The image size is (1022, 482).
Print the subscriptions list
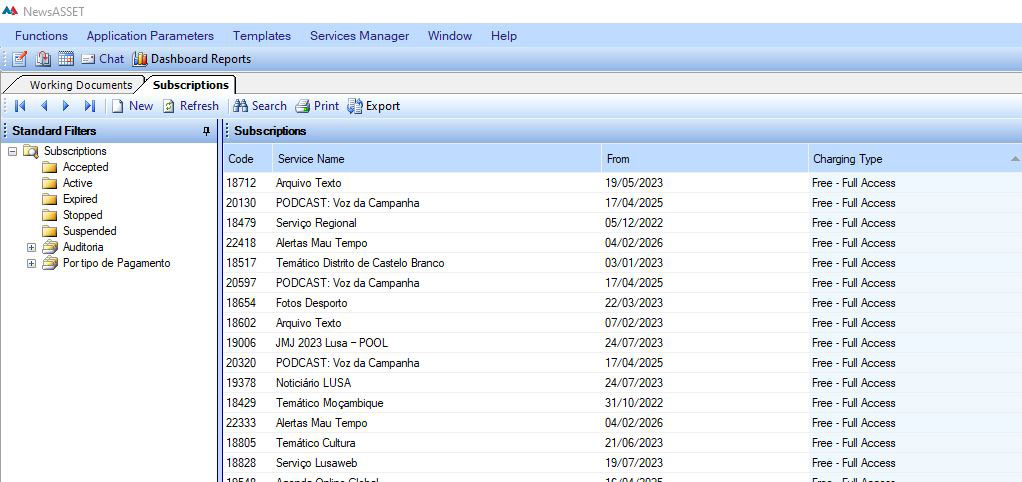point(317,106)
